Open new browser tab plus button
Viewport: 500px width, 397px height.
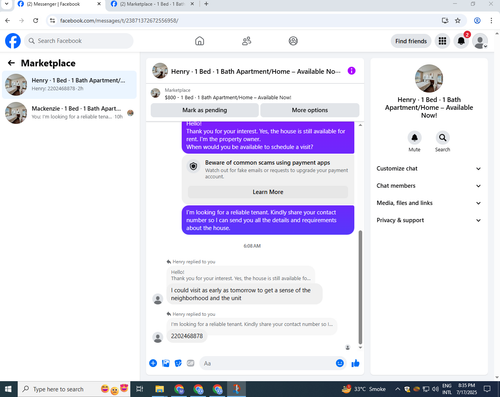pyautogui.click(x=206, y=4)
